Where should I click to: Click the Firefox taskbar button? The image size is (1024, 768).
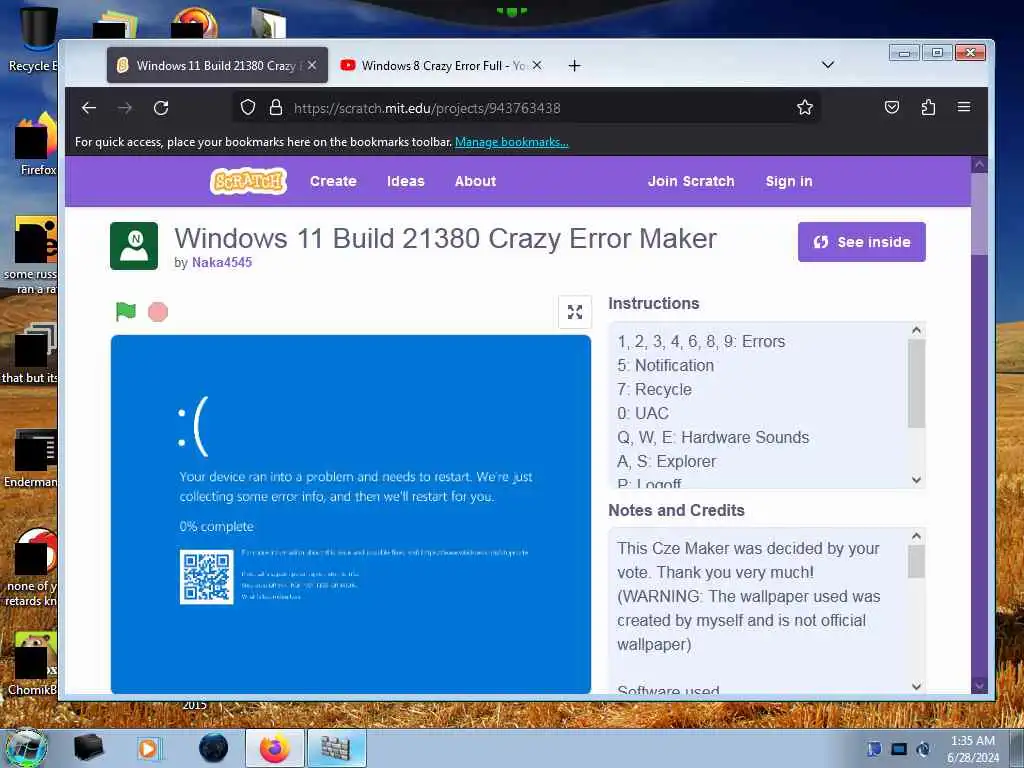click(275, 748)
